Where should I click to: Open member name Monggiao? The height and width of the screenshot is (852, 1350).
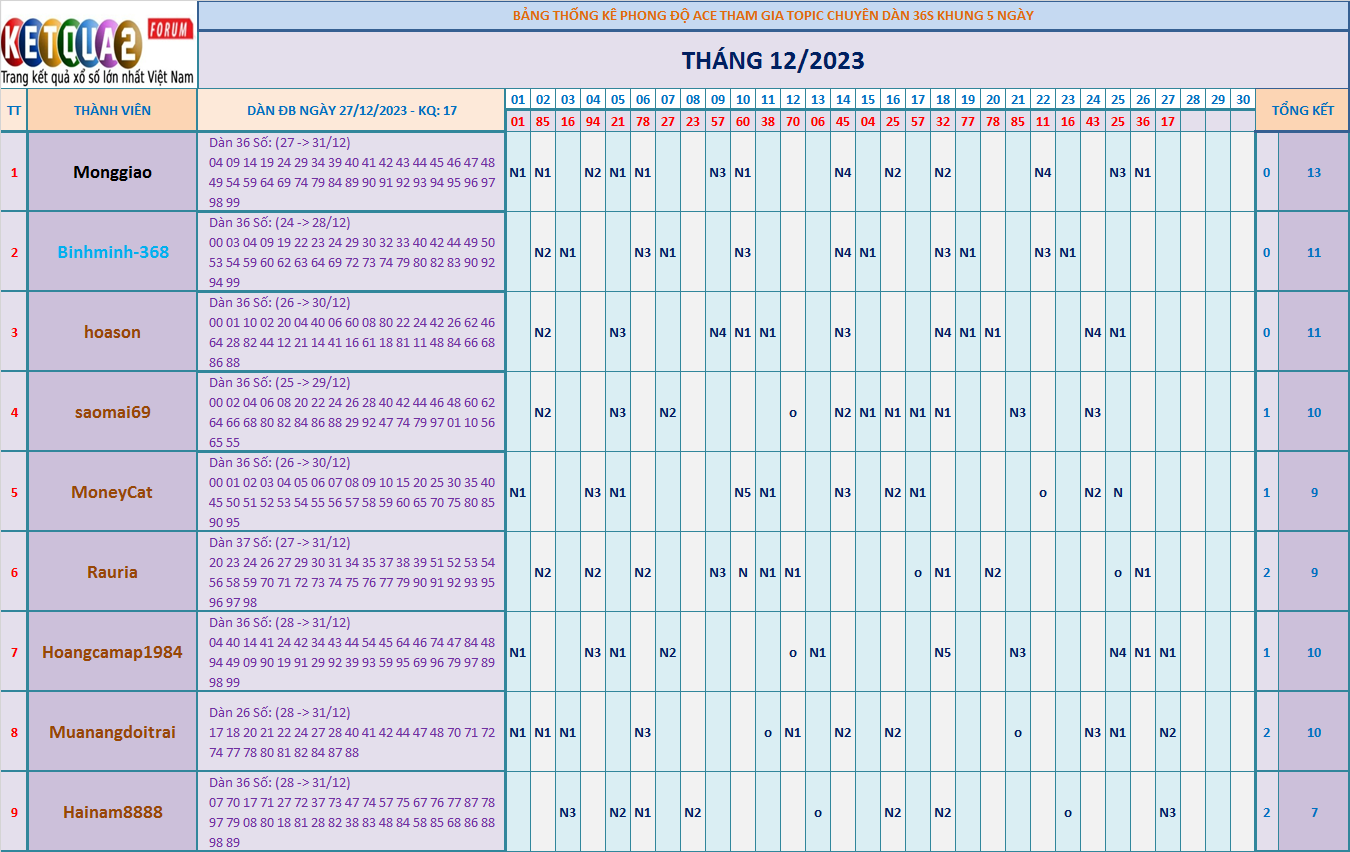112,172
